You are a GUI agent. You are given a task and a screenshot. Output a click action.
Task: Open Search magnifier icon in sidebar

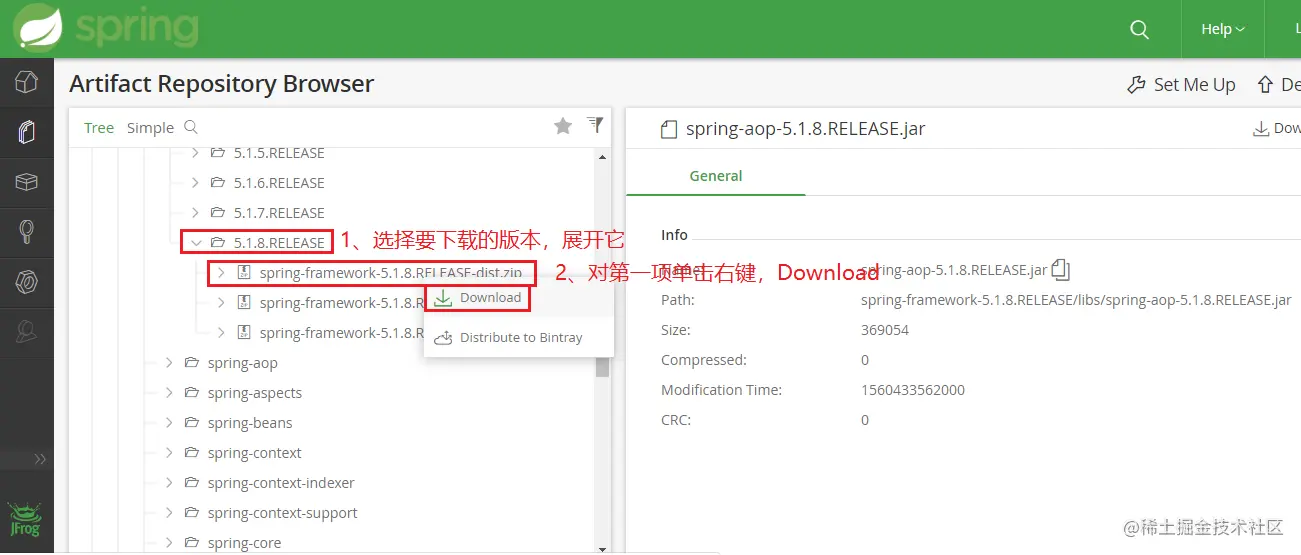(x=27, y=234)
